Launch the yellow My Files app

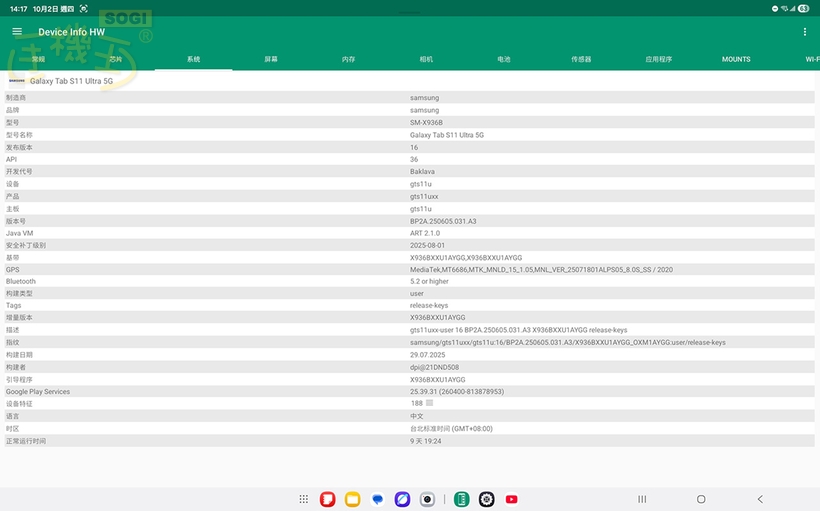[x=352, y=499]
